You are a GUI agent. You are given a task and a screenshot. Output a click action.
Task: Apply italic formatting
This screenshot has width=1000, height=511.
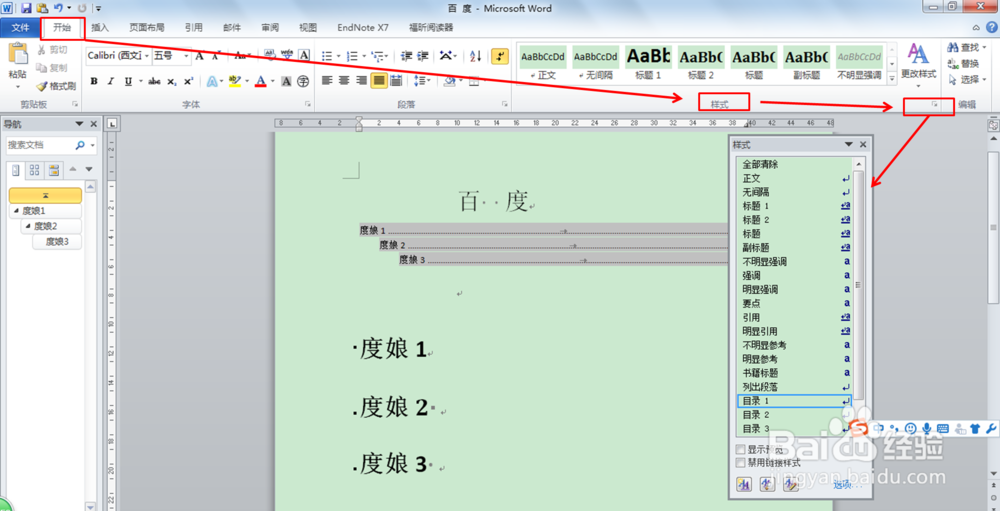(x=110, y=82)
